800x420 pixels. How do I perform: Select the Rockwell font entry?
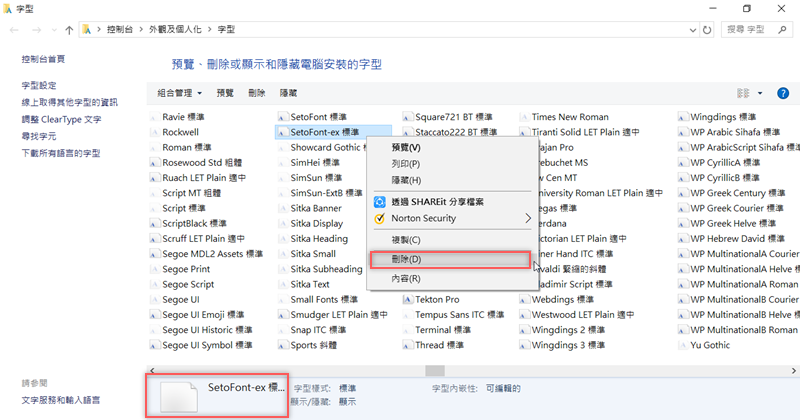[175, 132]
